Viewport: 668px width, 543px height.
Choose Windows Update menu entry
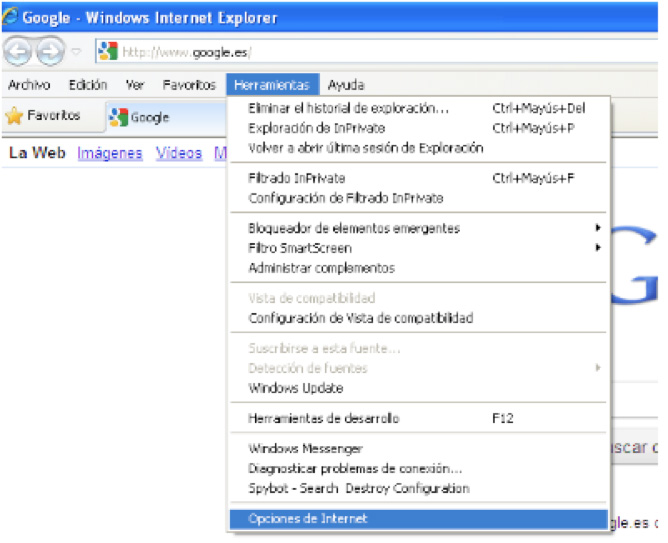pyautogui.click(x=418, y=388)
